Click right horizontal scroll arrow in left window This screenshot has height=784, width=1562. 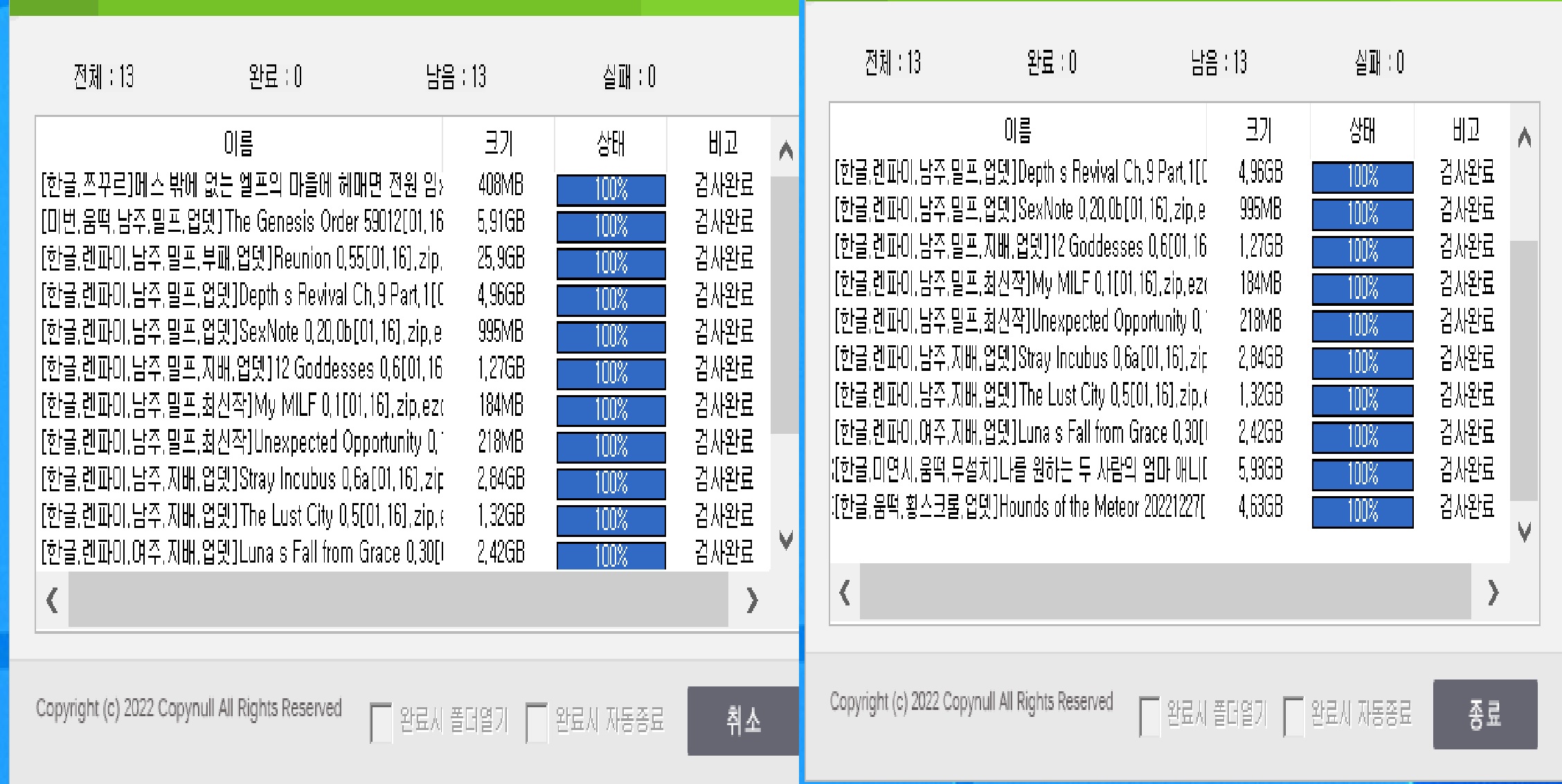pyautogui.click(x=752, y=601)
